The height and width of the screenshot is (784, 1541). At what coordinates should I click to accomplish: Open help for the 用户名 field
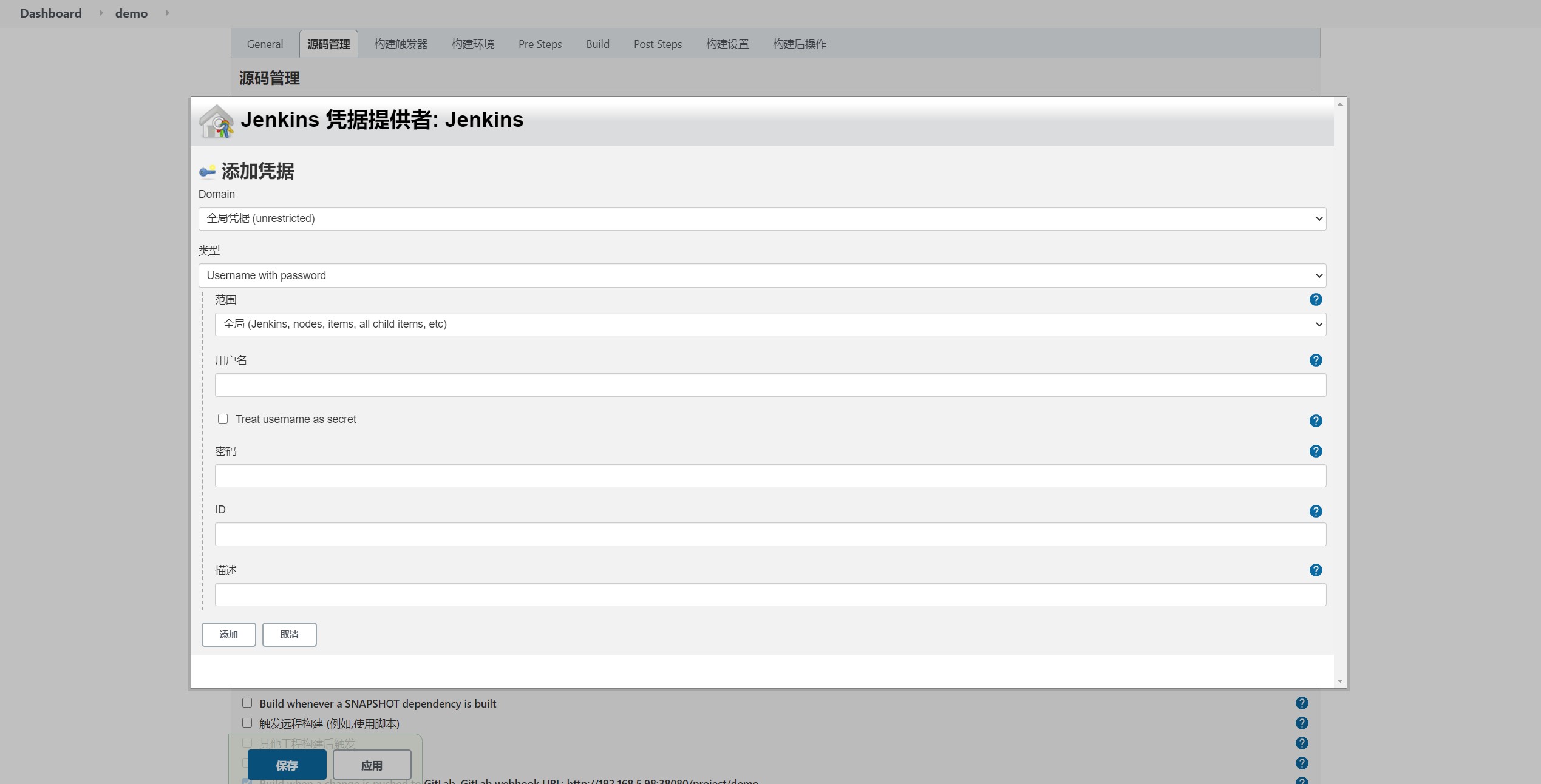coord(1316,360)
